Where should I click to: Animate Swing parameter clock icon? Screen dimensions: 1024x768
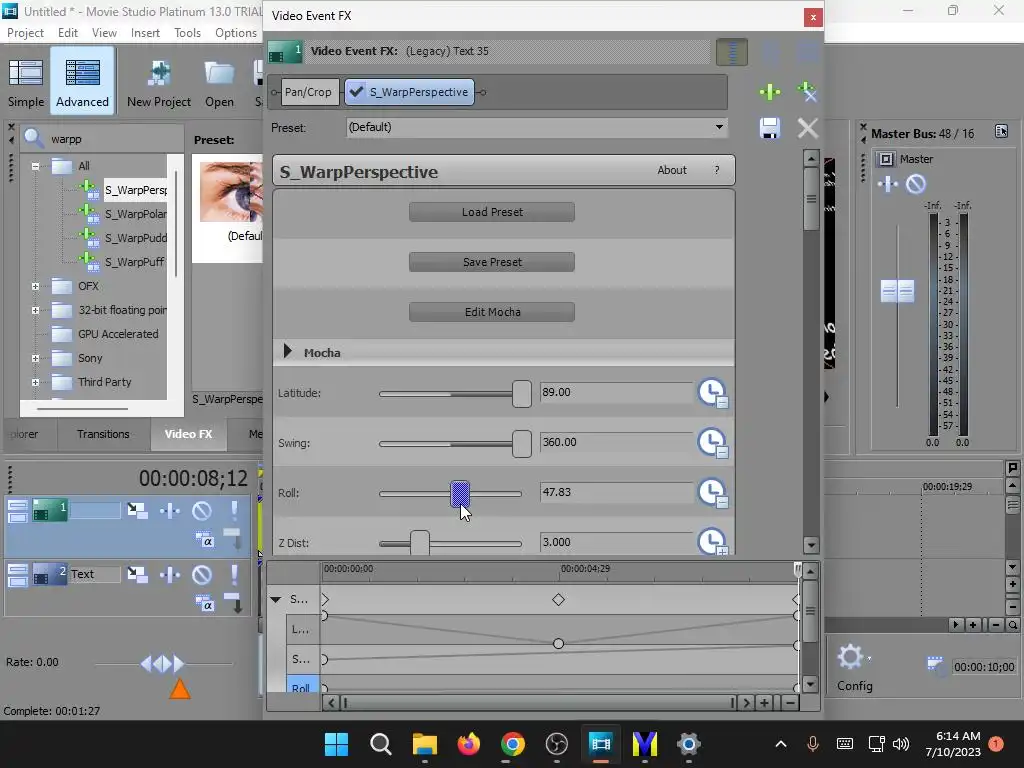coord(713,443)
